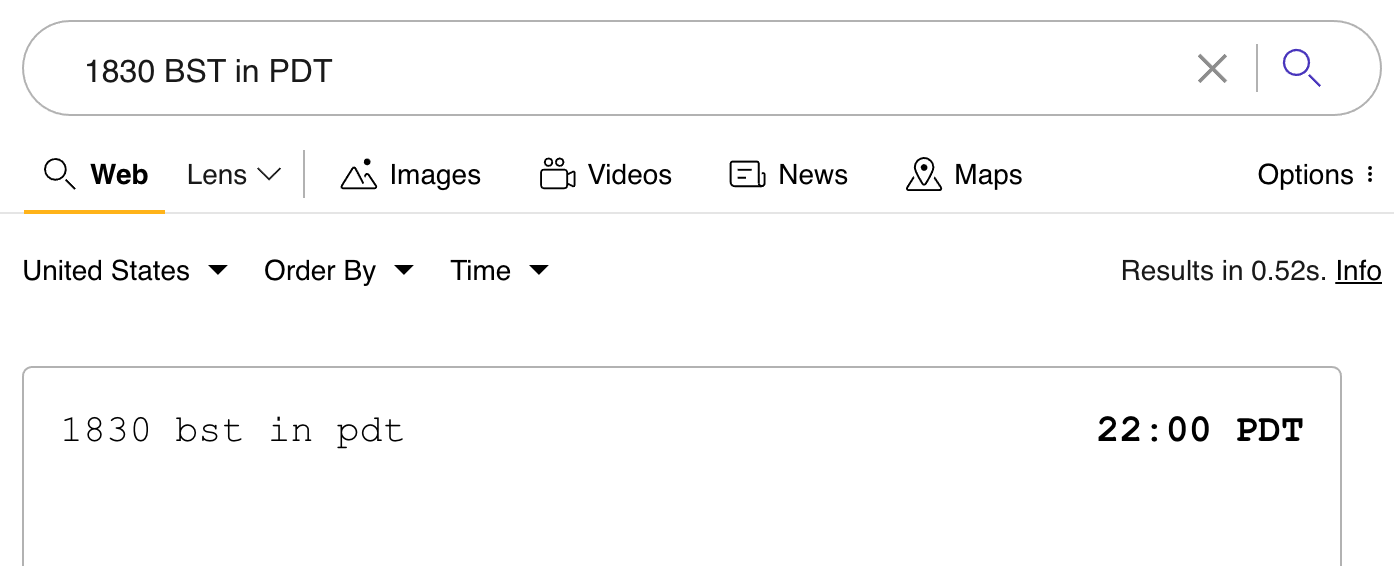Image resolution: width=1394 pixels, height=566 pixels.
Task: Open the News tab
Action: click(812, 175)
